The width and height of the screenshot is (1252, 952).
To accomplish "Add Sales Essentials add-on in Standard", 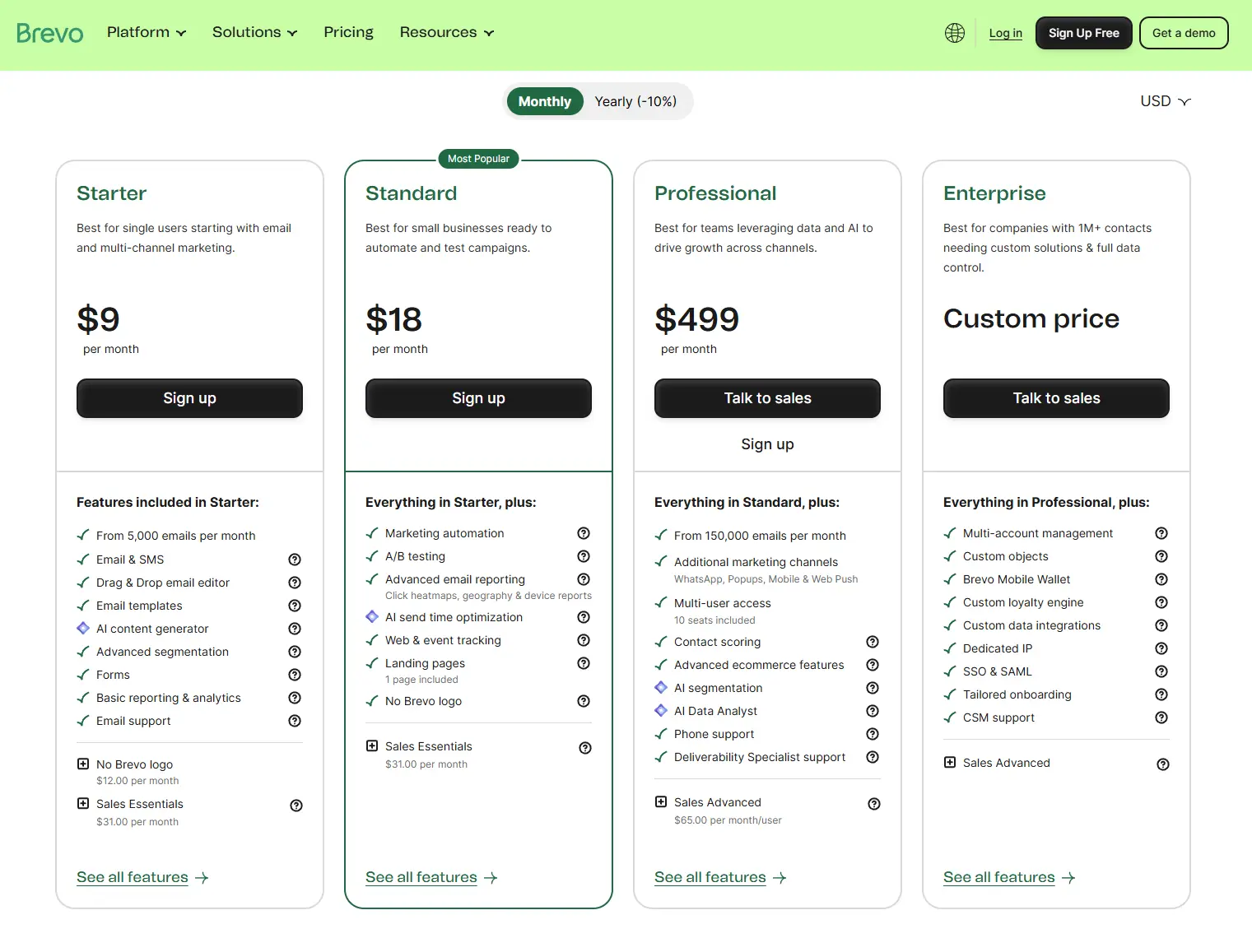I will [372, 746].
